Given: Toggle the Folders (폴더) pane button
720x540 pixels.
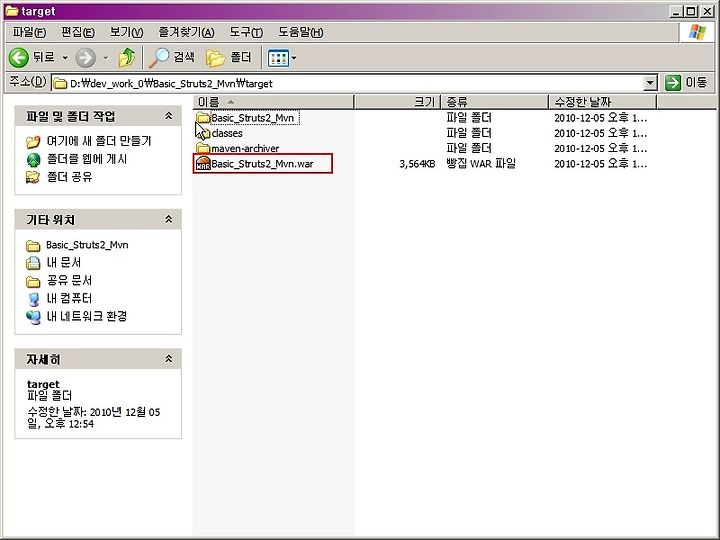Looking at the screenshot, I should click(x=229, y=57).
